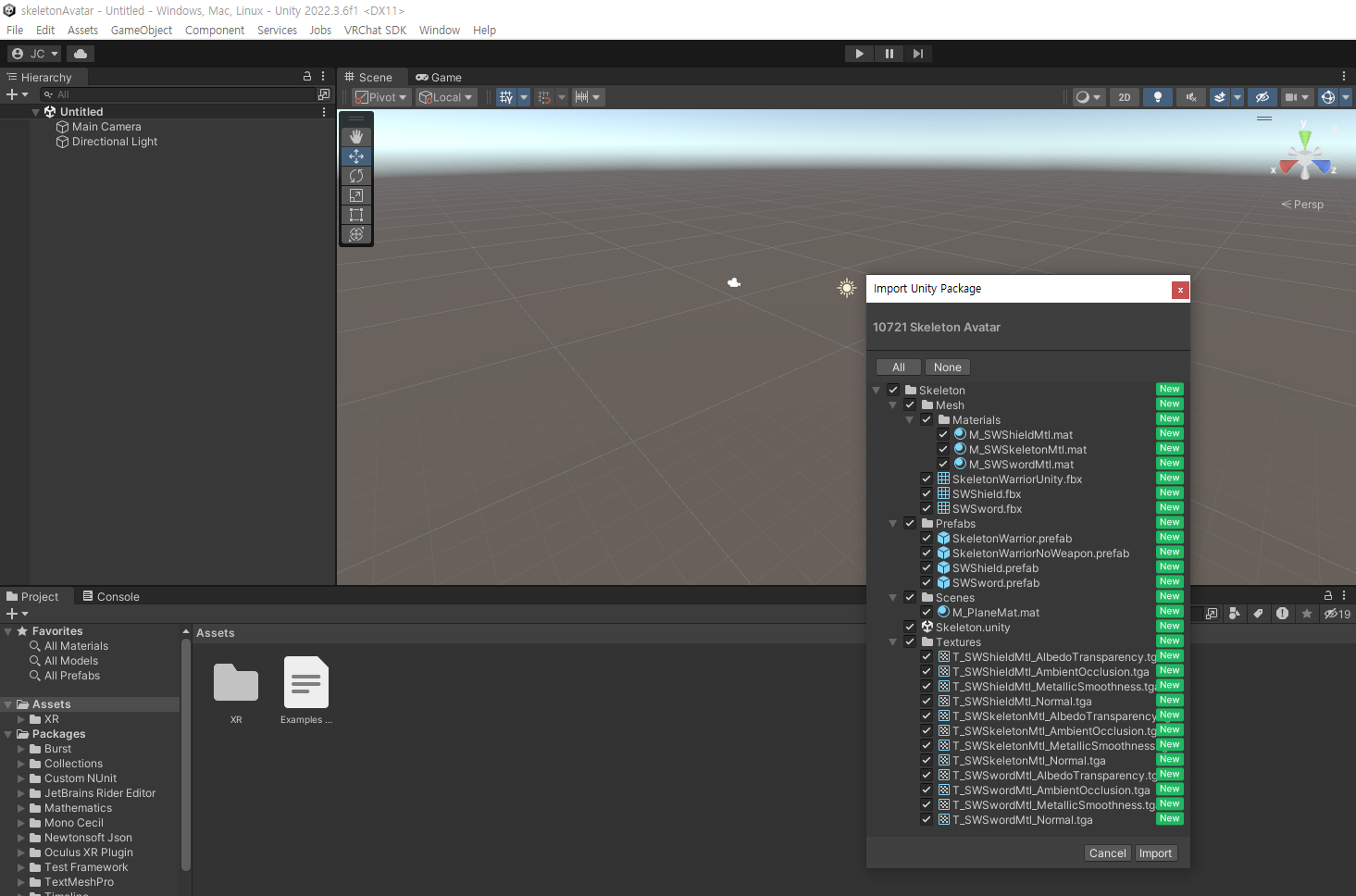Open Hierarchy panel options menu

pos(323,77)
